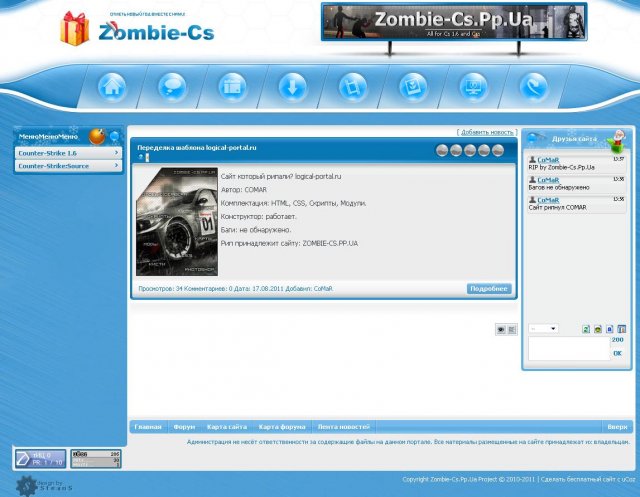Image resolution: width=640 pixels, height=497 pixels.
Task: Click the chat controls panel icon
Action: (x=622, y=329)
